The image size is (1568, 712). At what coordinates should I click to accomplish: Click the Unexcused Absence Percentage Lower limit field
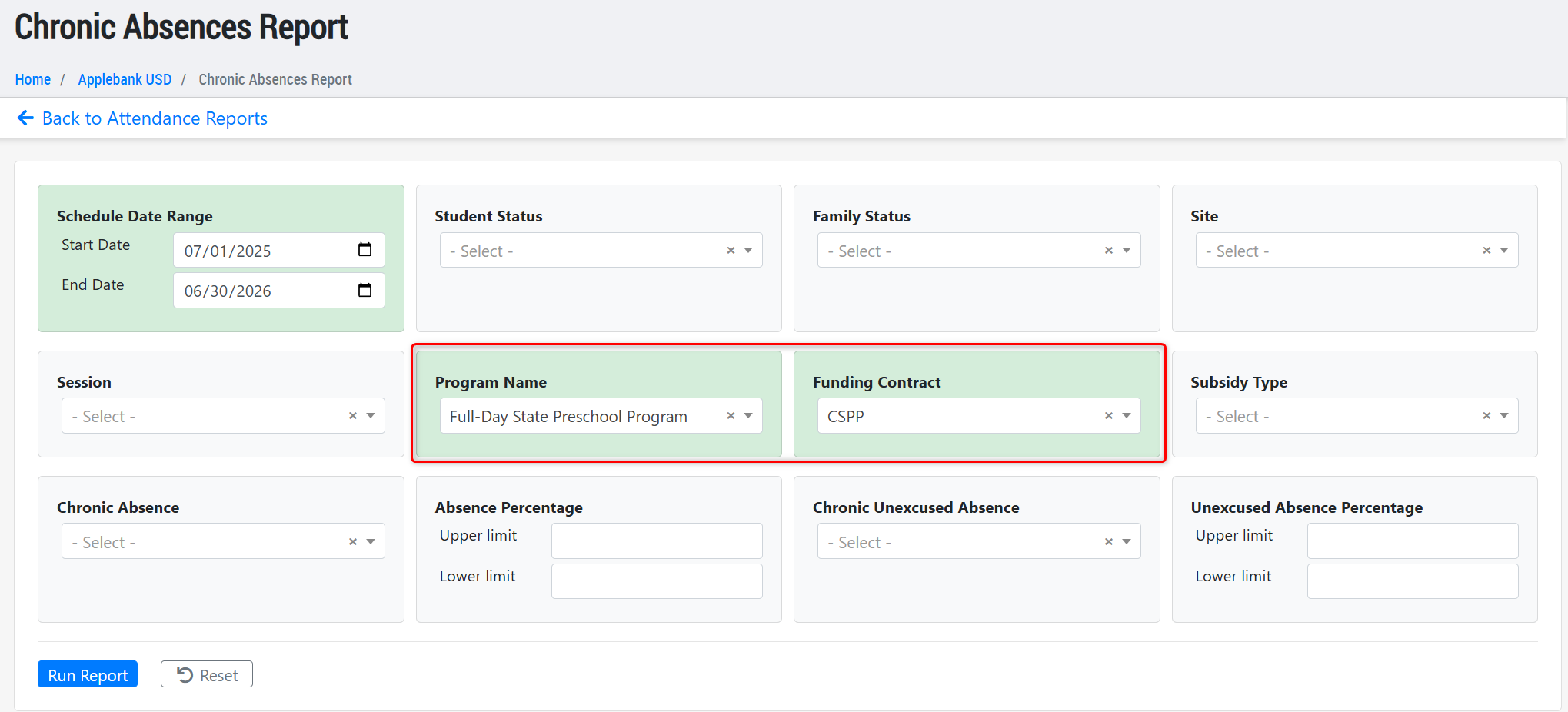(1412, 581)
